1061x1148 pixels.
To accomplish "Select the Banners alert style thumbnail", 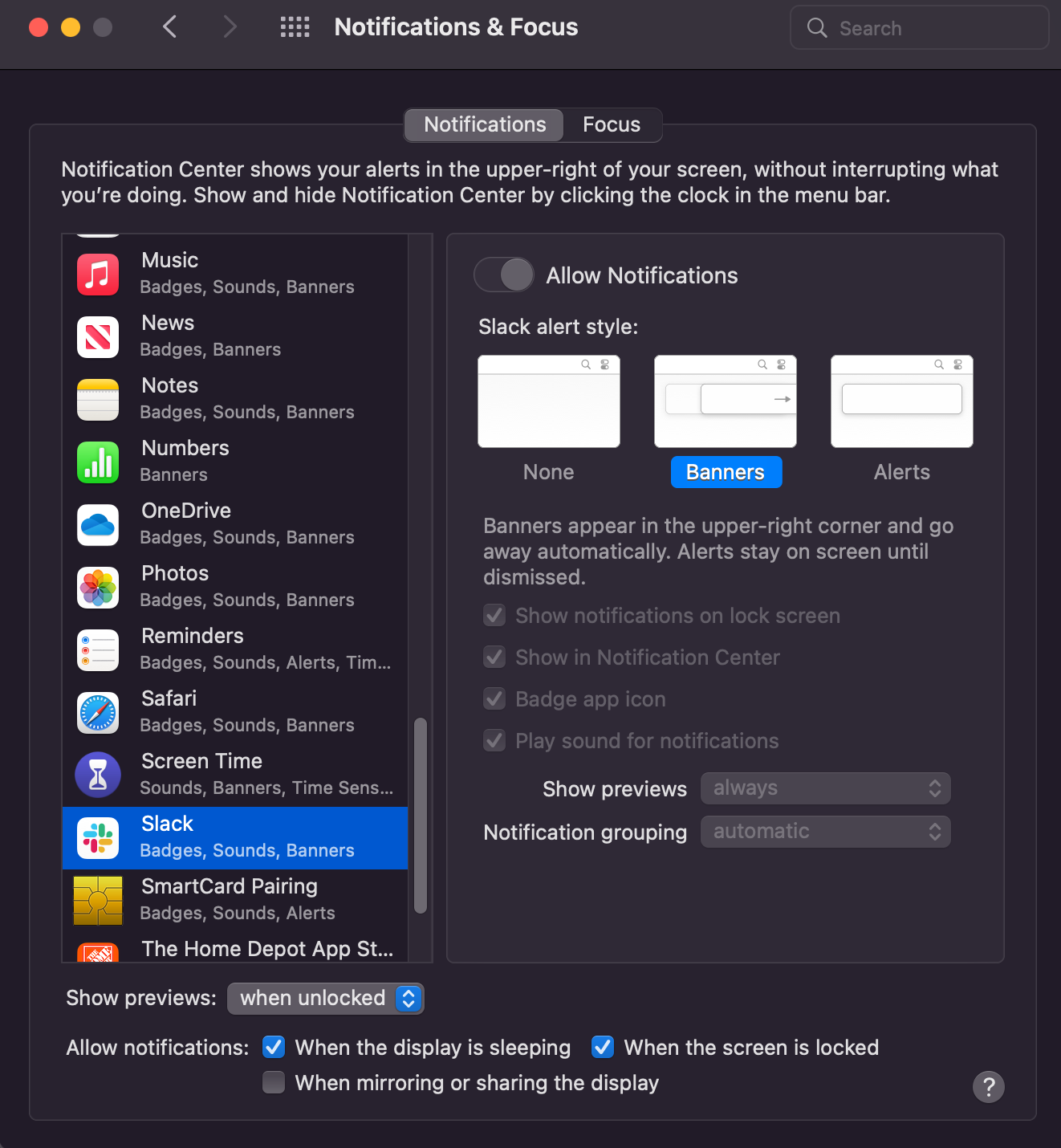I will click(x=726, y=401).
